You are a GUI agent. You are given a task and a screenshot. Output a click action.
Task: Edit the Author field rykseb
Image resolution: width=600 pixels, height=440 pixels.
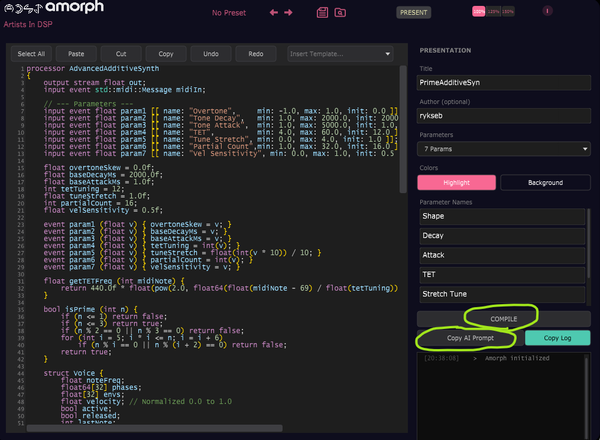[504, 116]
